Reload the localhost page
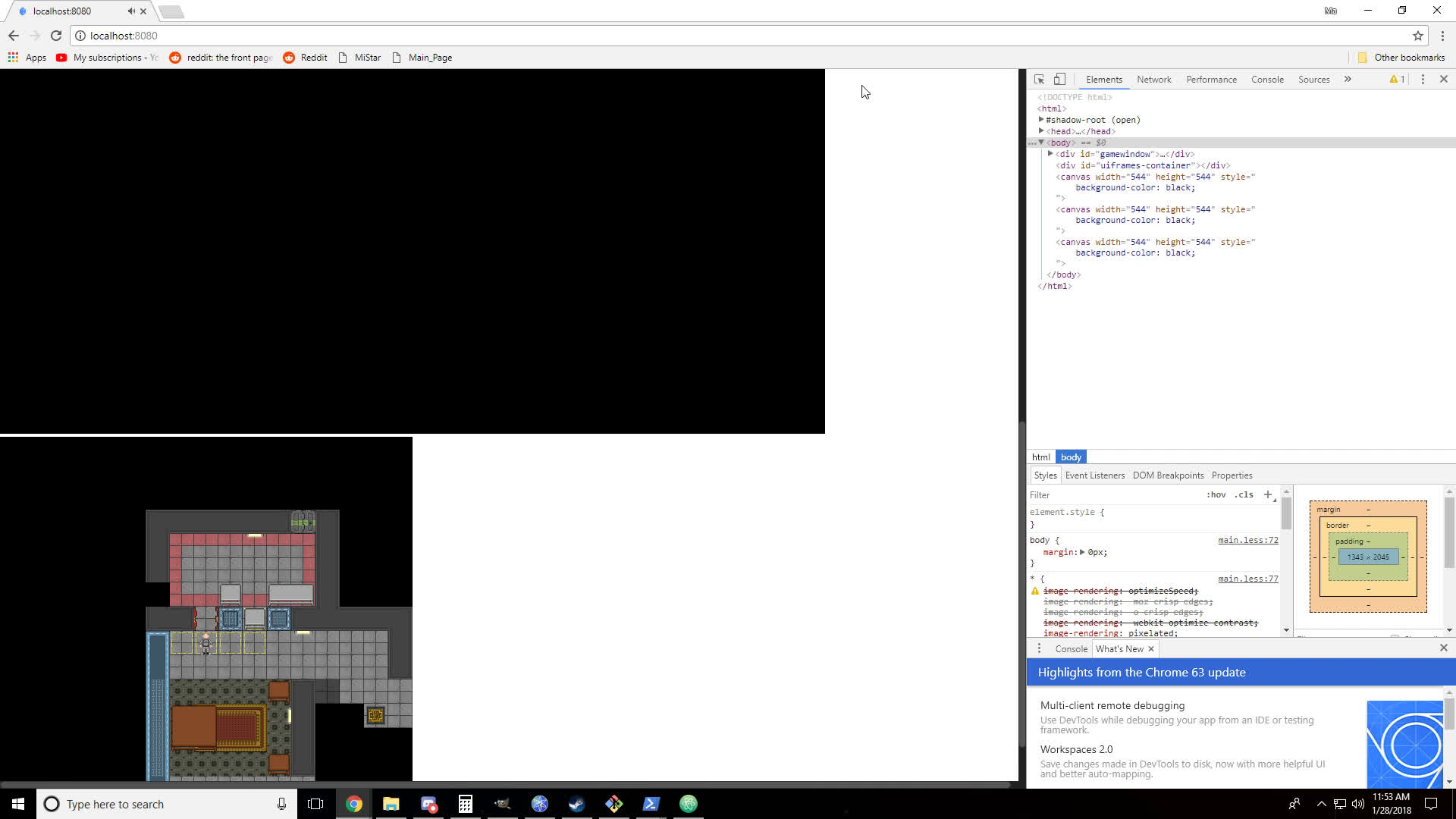 coord(56,36)
